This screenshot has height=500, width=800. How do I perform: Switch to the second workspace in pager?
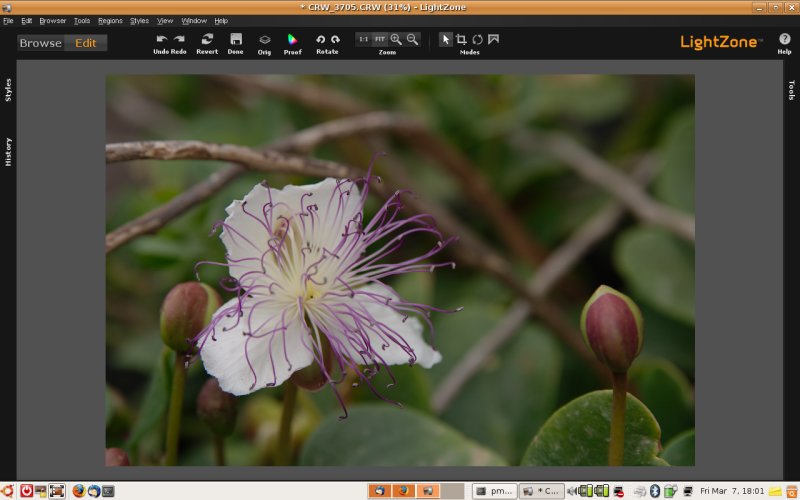coord(404,491)
